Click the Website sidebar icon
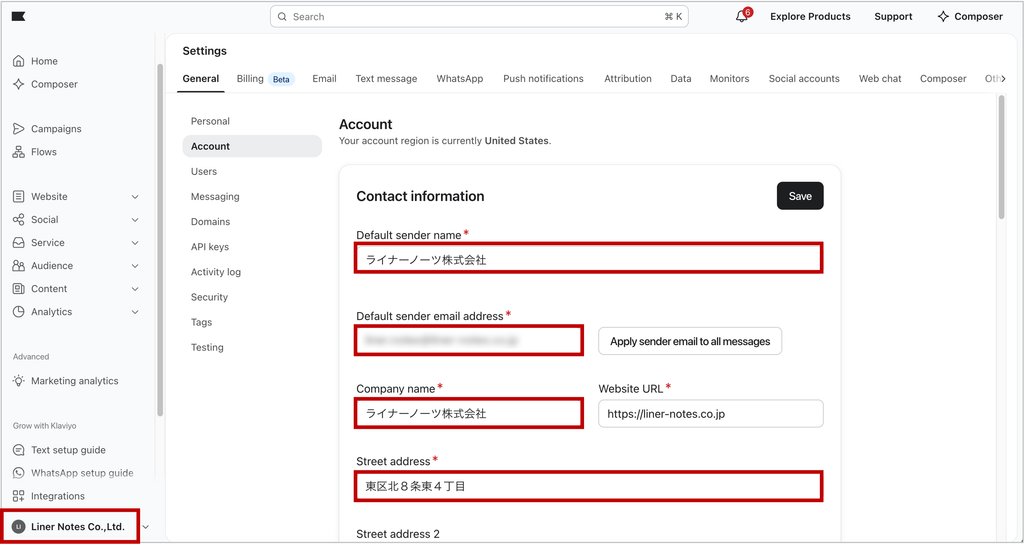Image resolution: width=1024 pixels, height=544 pixels. (x=19, y=197)
